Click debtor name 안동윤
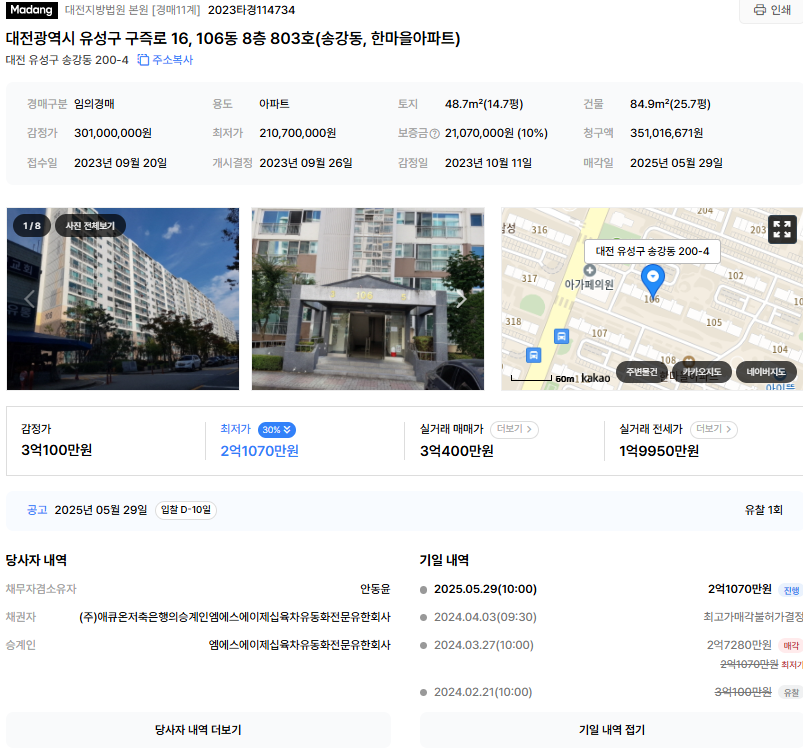The width and height of the screenshot is (803, 754). click(375, 589)
